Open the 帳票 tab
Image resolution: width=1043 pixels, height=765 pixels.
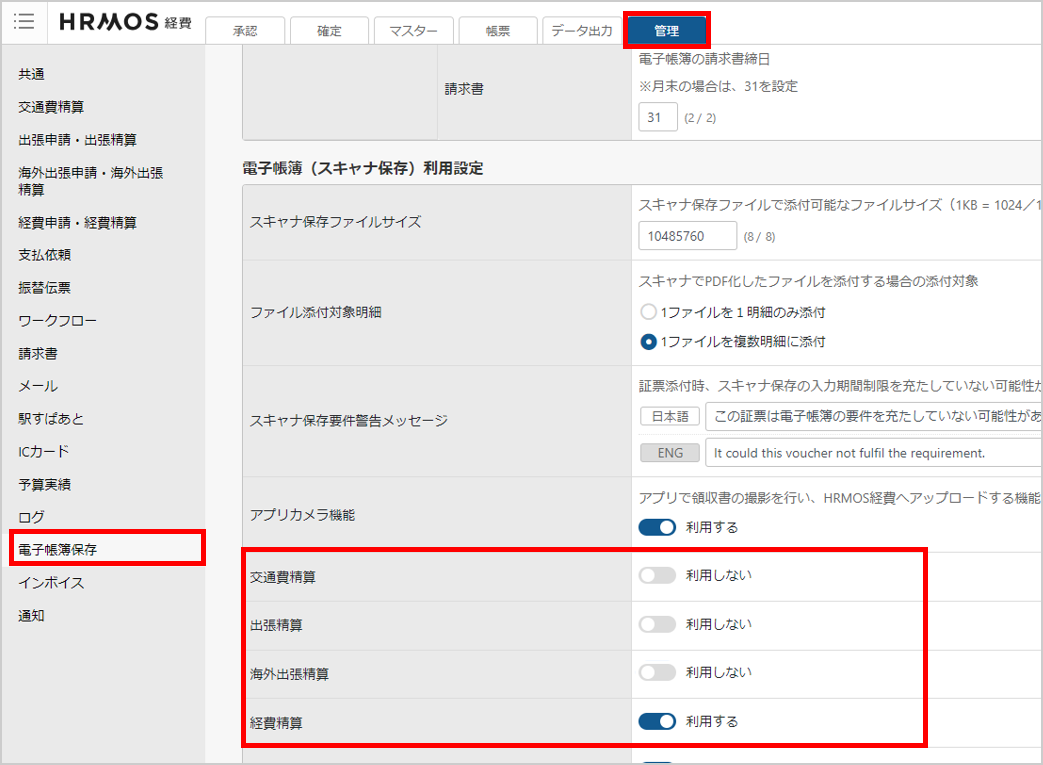498,31
